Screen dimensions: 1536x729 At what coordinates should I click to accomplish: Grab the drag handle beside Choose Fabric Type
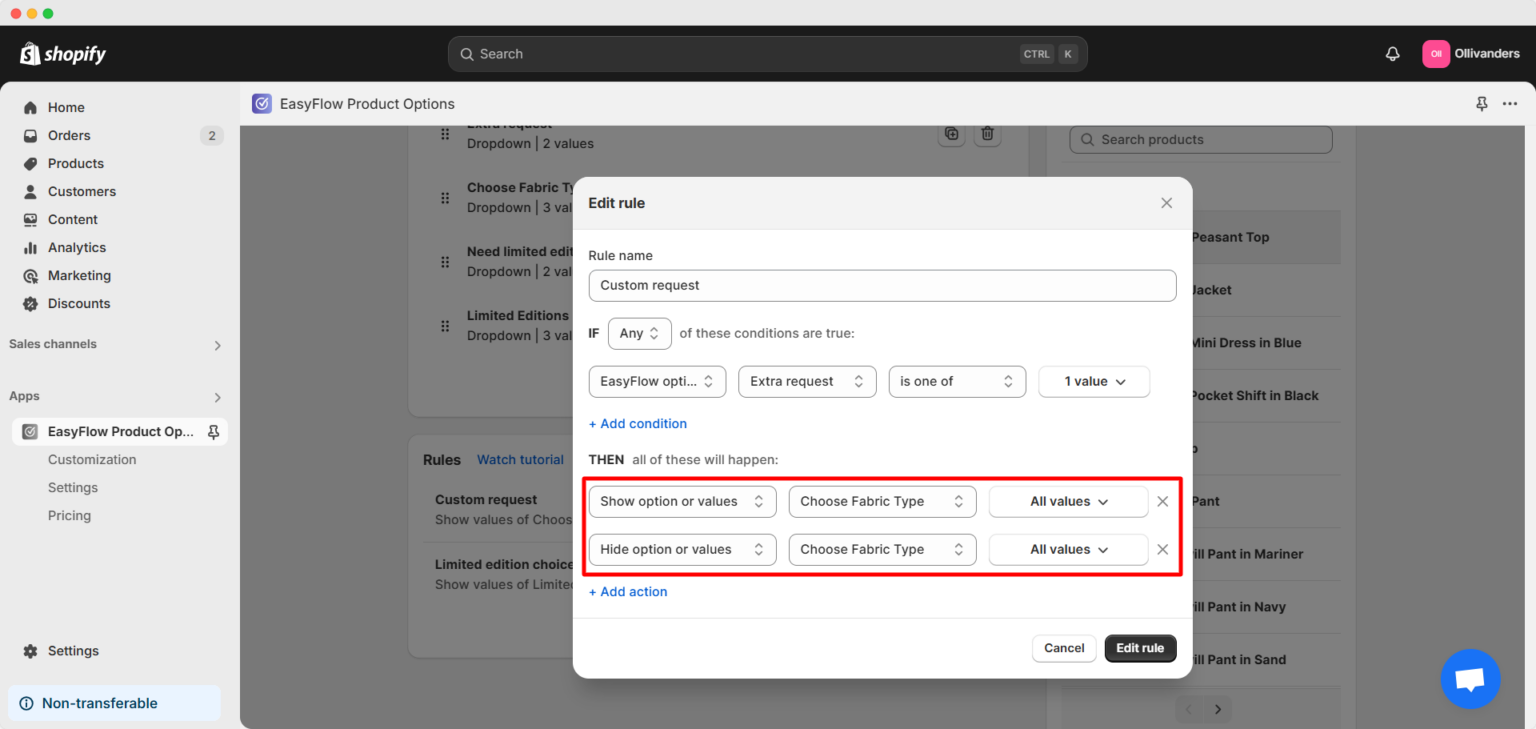coord(445,197)
